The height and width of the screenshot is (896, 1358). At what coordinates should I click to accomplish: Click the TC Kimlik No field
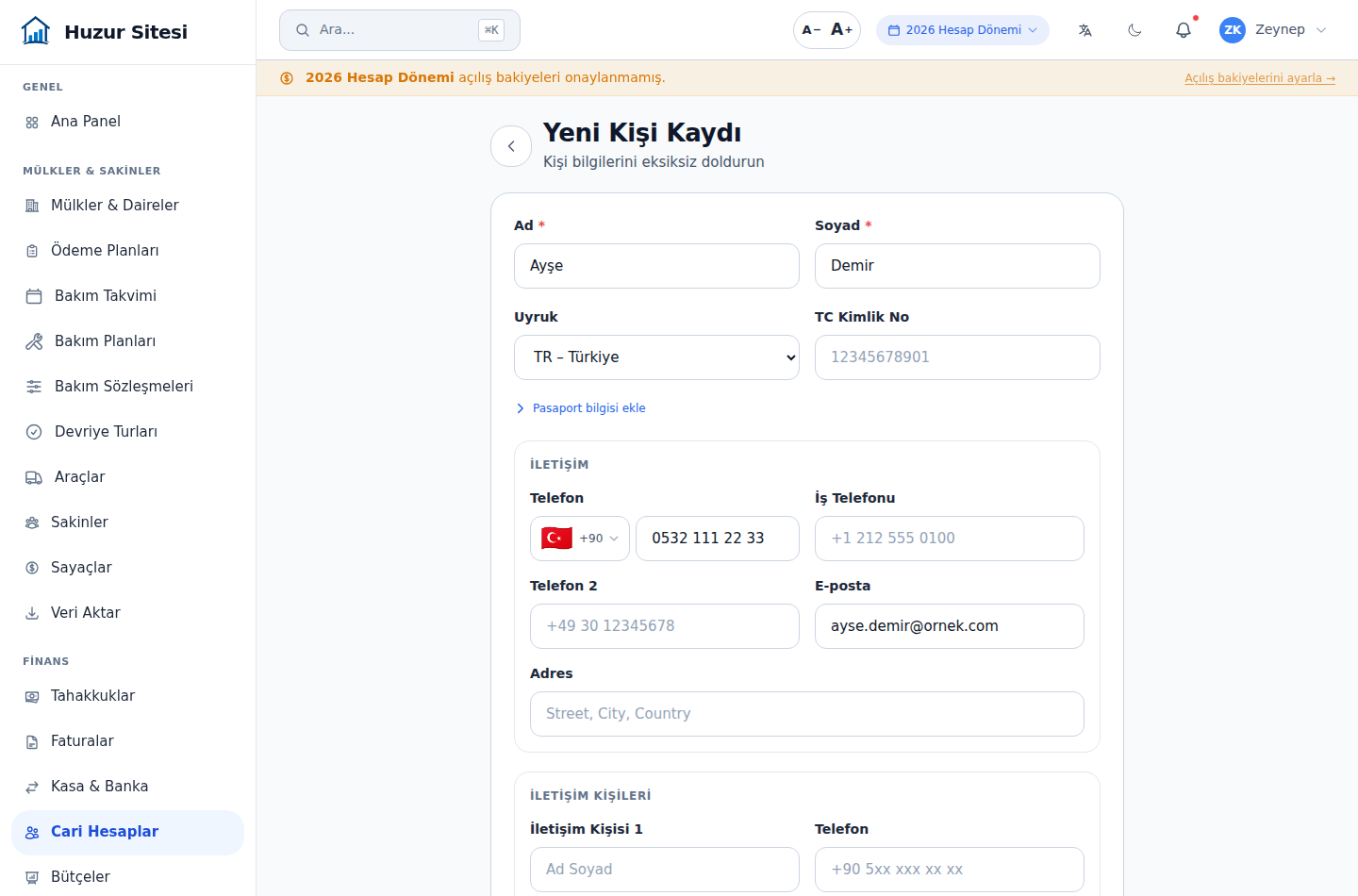coord(957,357)
